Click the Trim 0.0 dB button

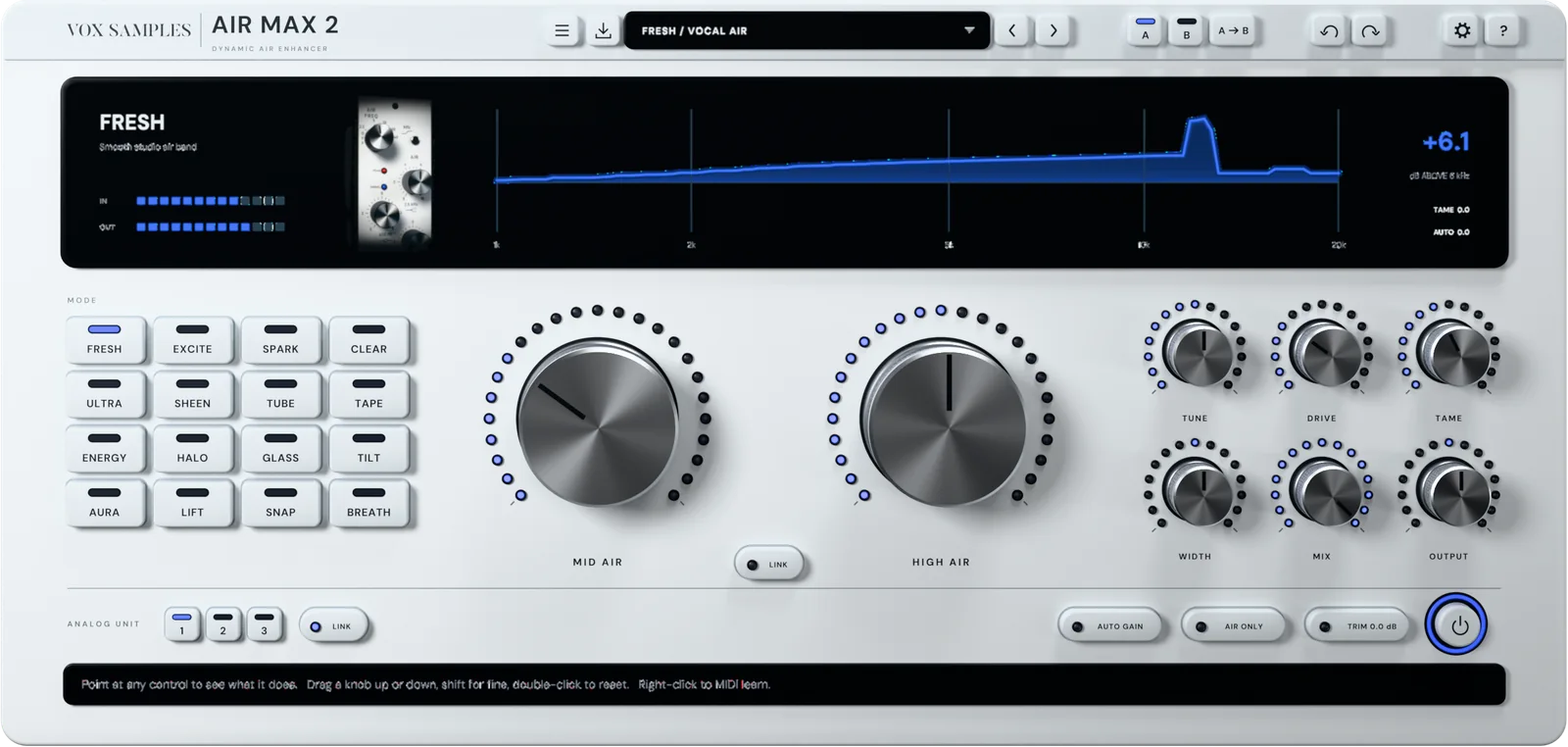click(x=1358, y=626)
